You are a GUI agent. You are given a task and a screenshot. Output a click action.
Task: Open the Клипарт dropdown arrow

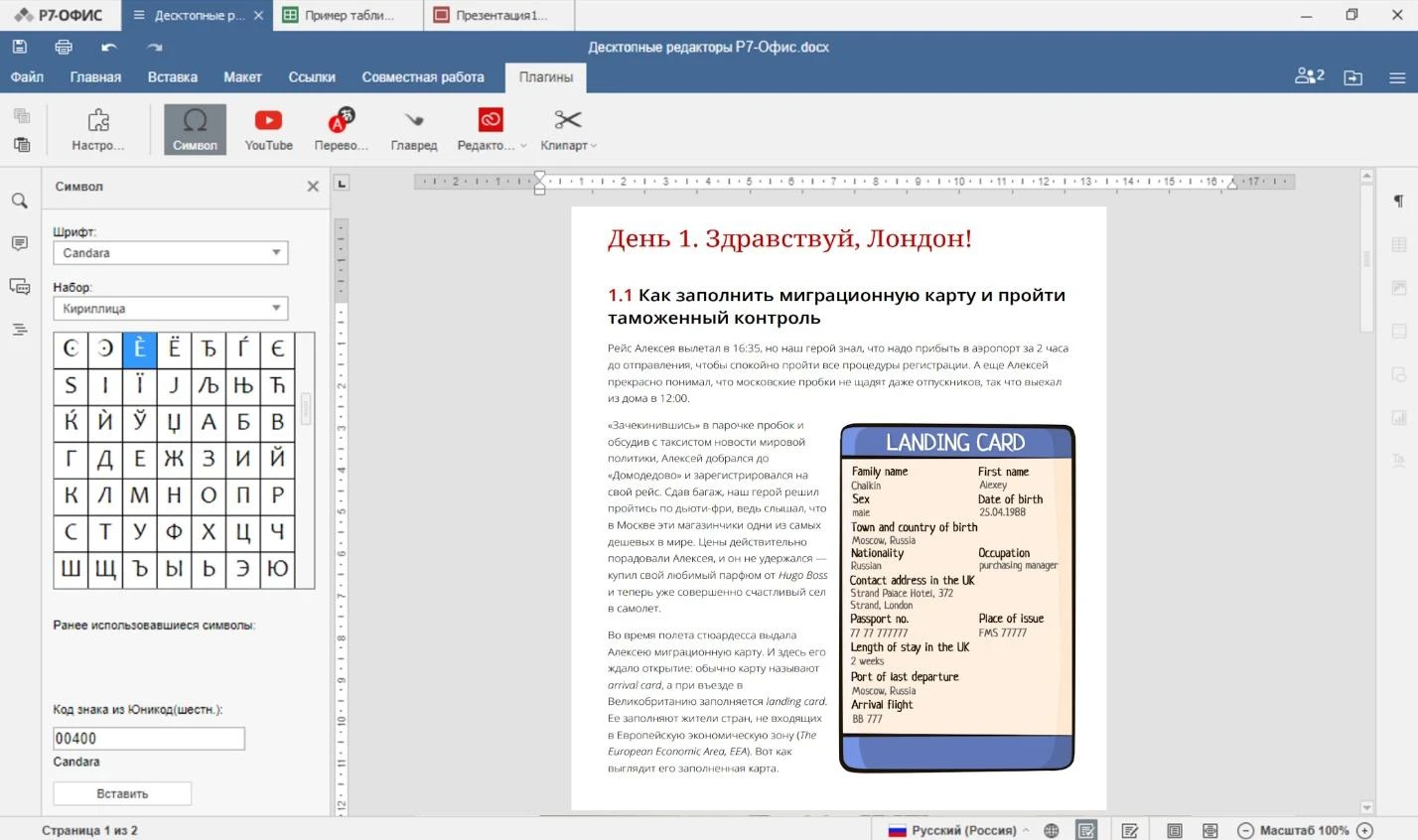click(594, 146)
